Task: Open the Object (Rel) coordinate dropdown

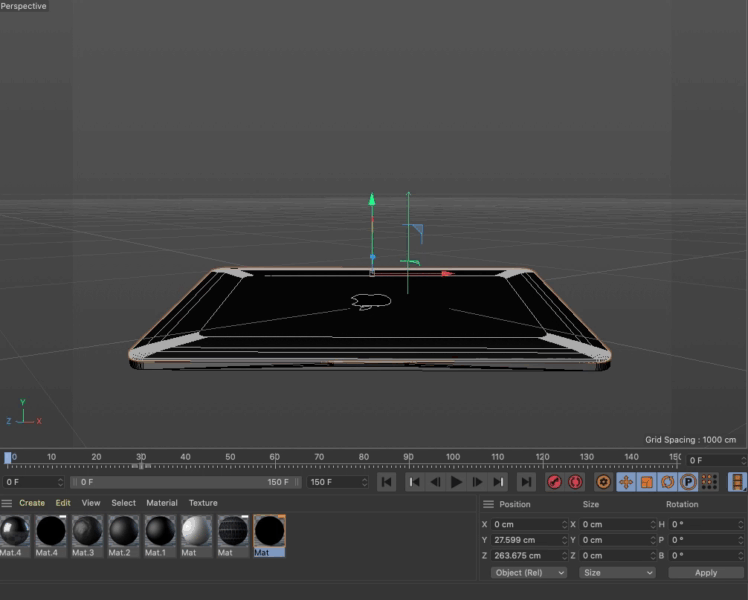Action: 529,573
